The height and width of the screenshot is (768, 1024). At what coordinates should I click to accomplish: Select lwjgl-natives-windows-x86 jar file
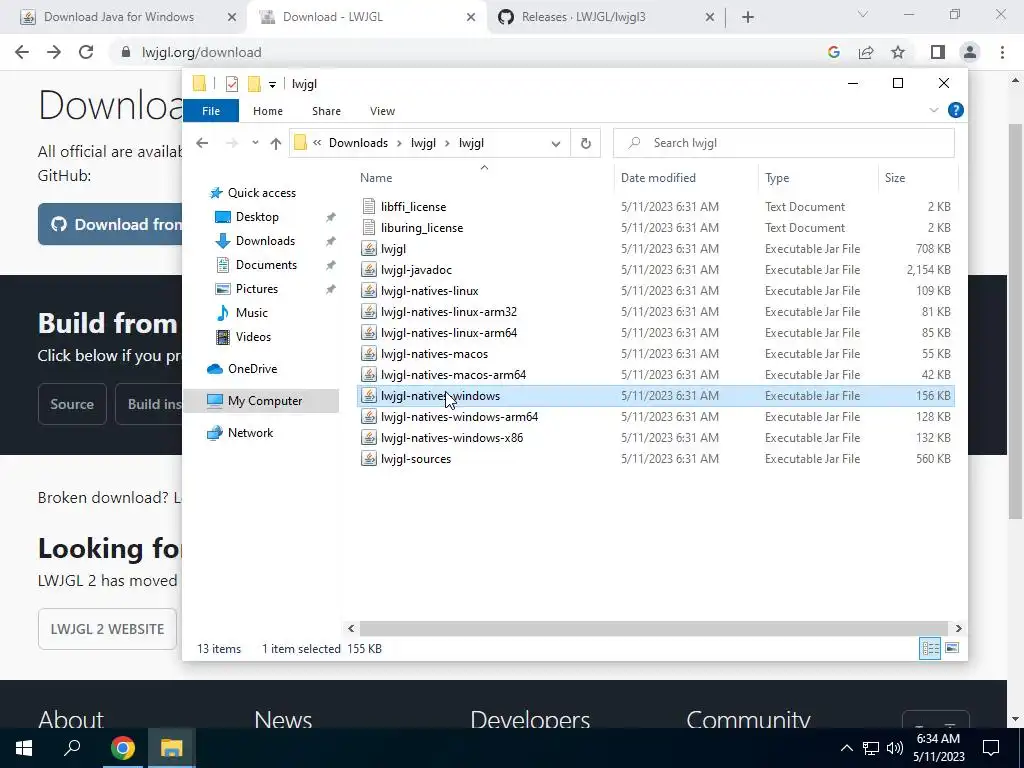pos(452,438)
